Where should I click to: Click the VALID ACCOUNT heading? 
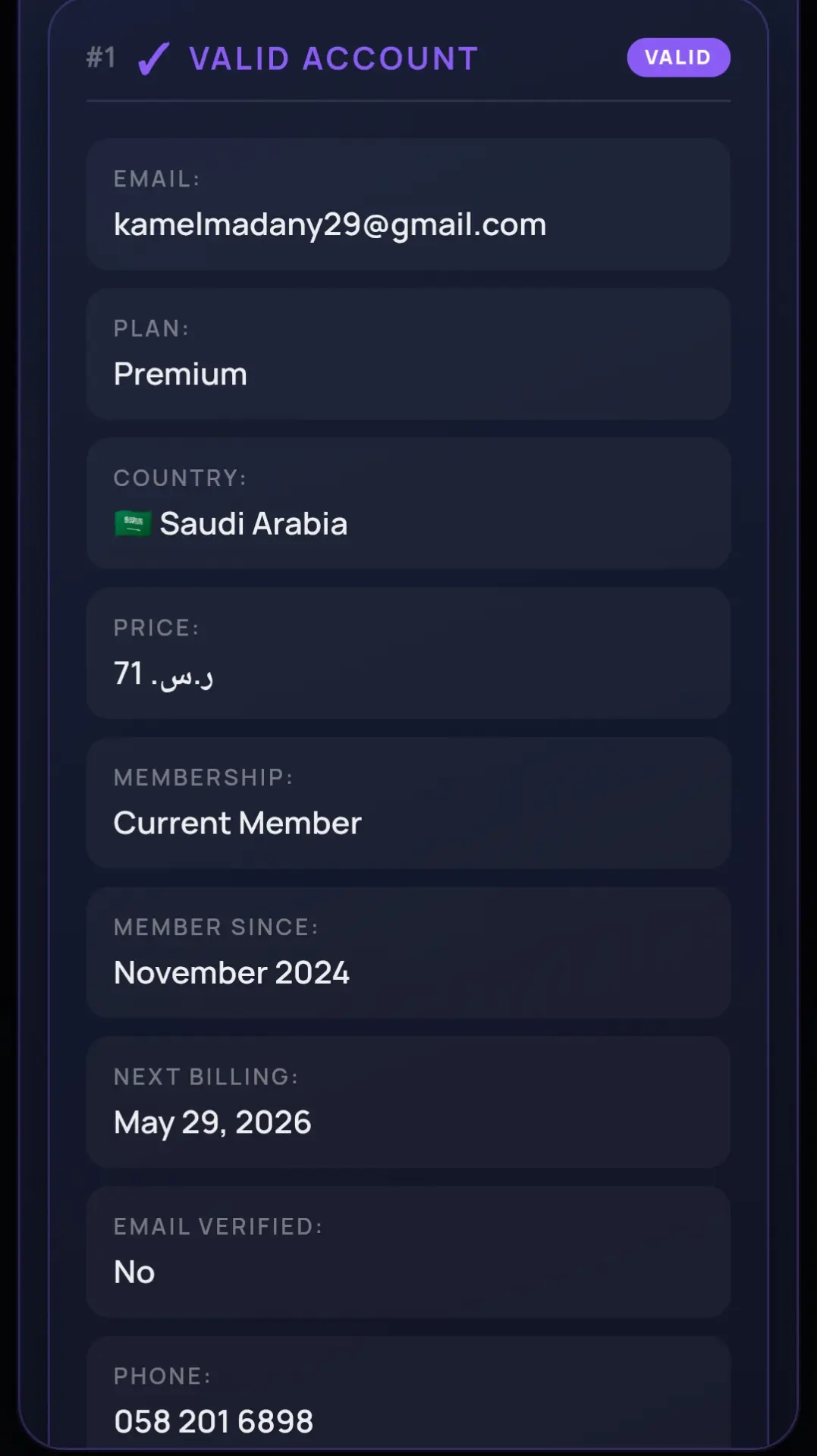[x=334, y=58]
